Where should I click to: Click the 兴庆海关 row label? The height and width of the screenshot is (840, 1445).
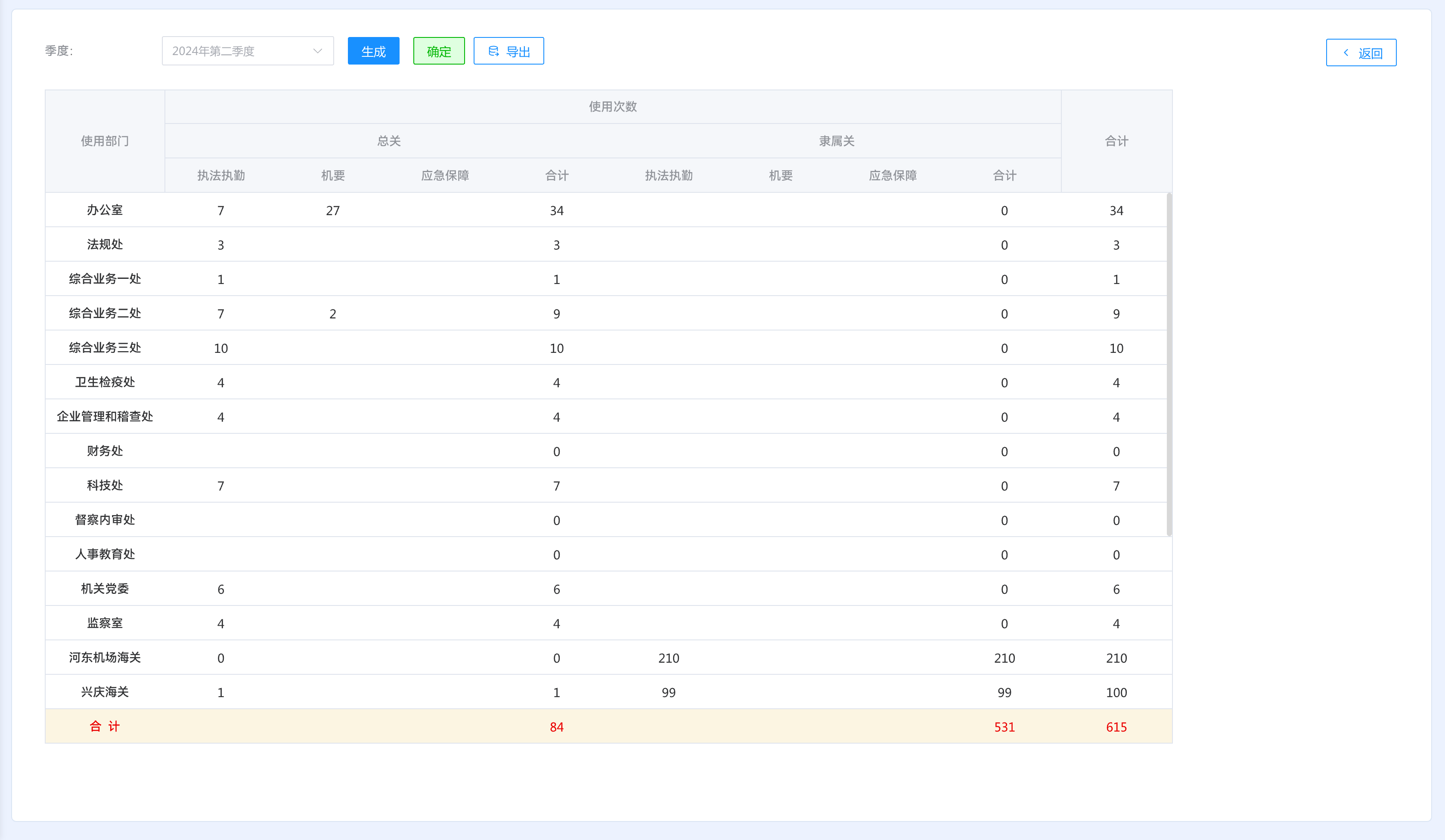click(105, 692)
